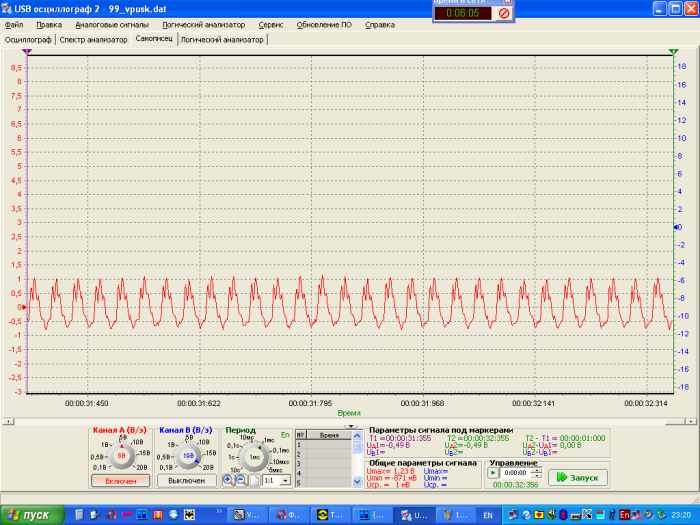Click the Channel A voltage knob

[x=121, y=456]
